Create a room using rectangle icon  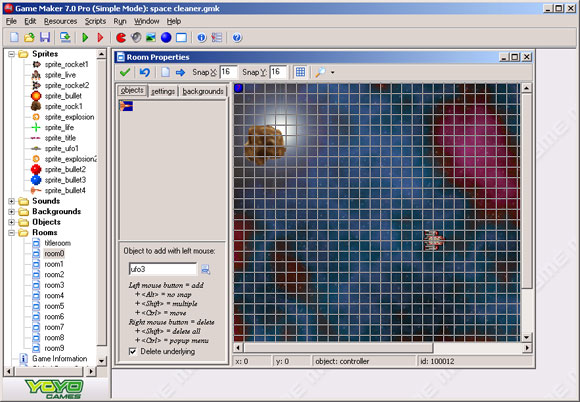(181, 37)
